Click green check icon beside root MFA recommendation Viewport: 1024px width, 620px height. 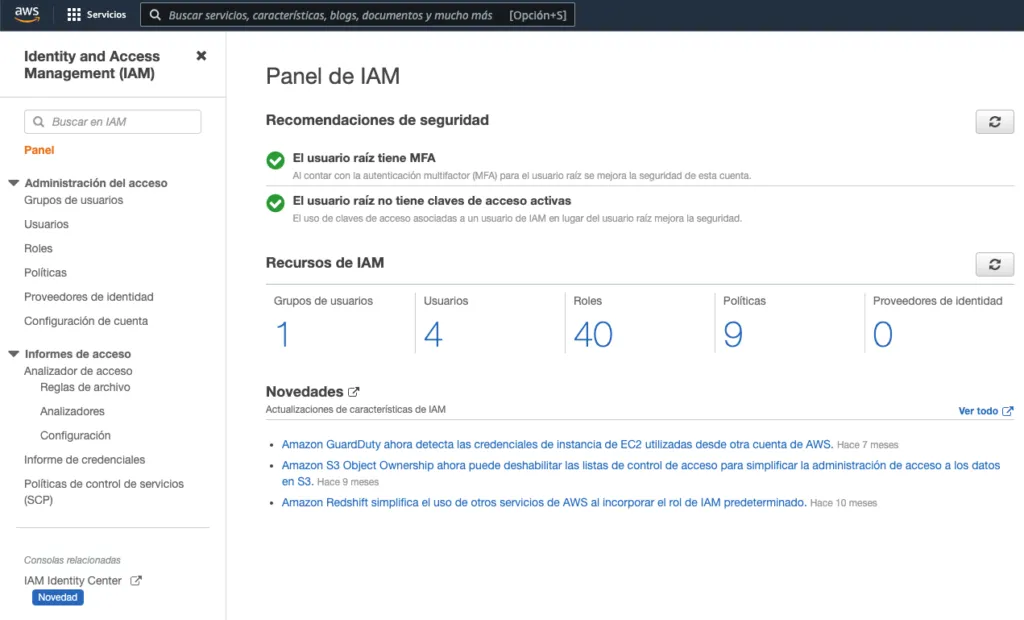point(276,160)
